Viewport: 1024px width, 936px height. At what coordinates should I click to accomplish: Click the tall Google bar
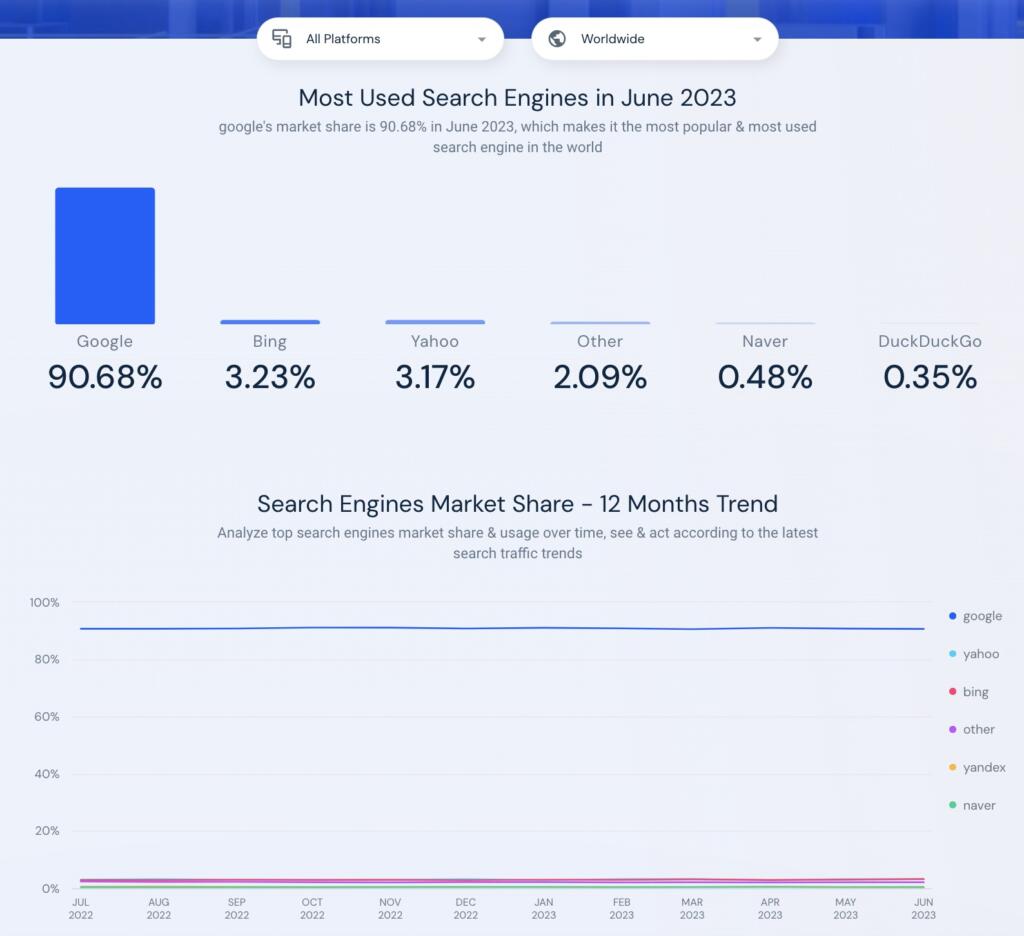pos(105,255)
